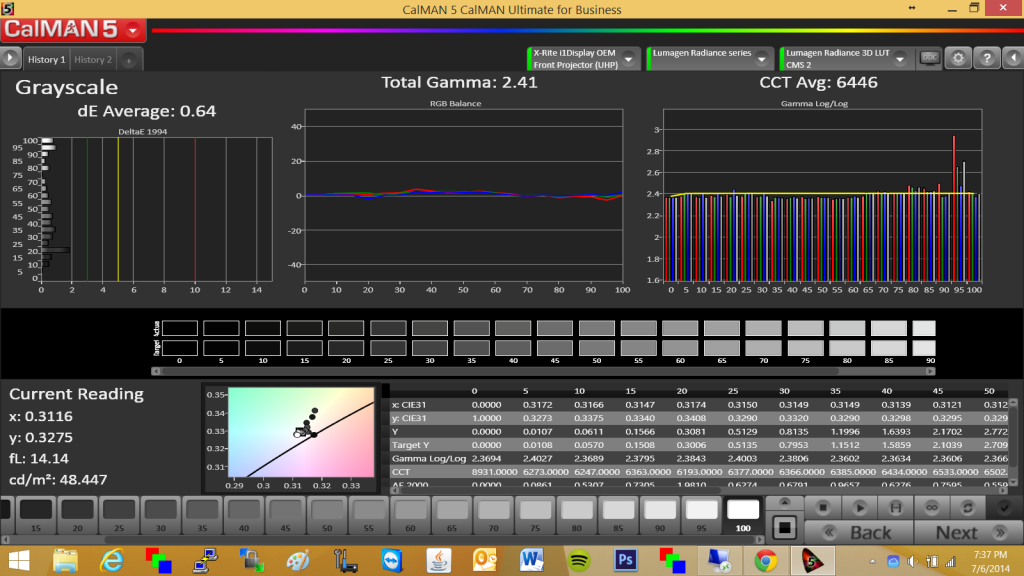Click the bracketed range read icon

point(895,507)
